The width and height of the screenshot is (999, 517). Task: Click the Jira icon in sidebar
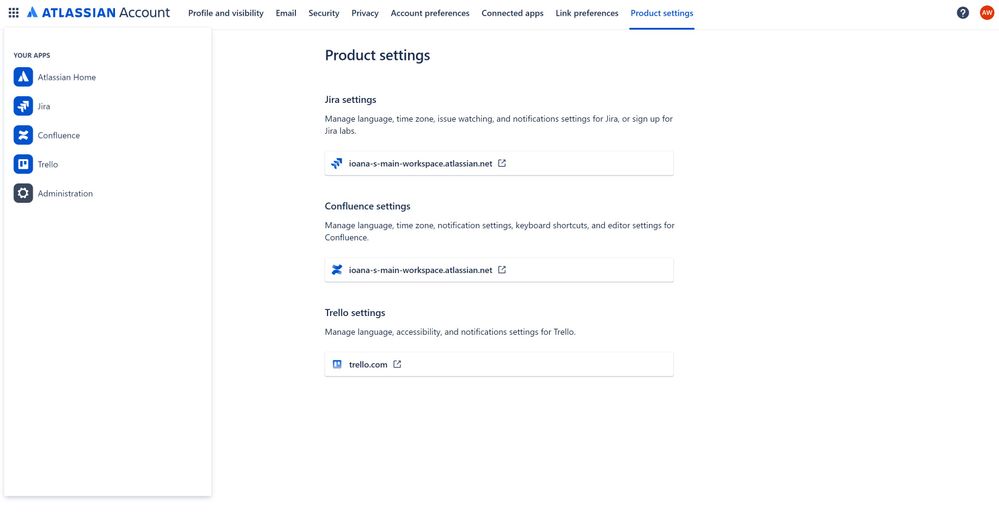tap(23, 106)
